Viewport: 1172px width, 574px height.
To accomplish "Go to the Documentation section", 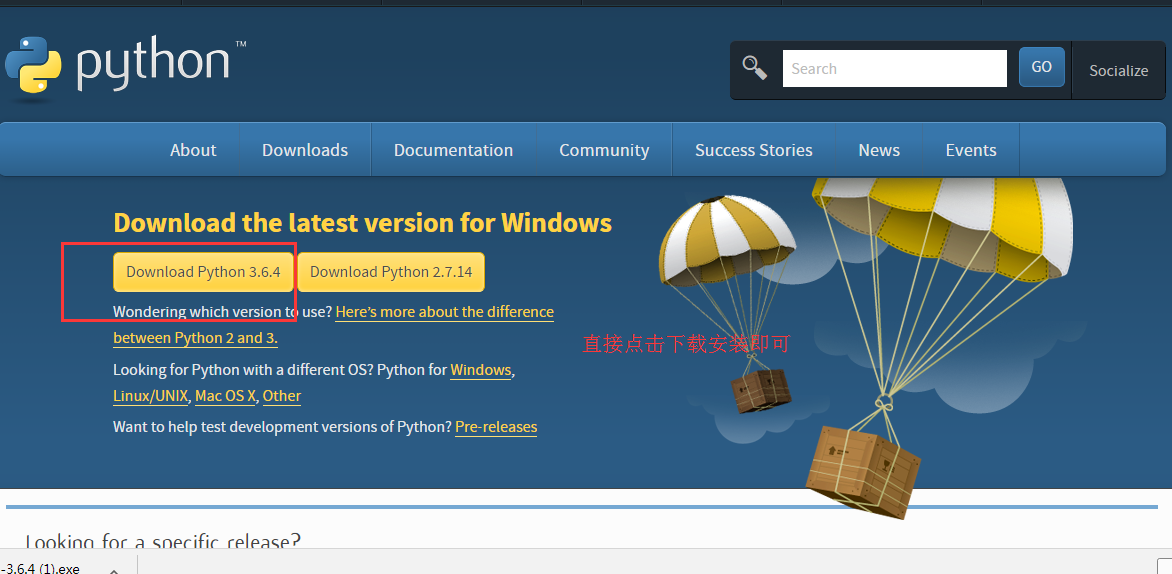I will [x=453, y=150].
